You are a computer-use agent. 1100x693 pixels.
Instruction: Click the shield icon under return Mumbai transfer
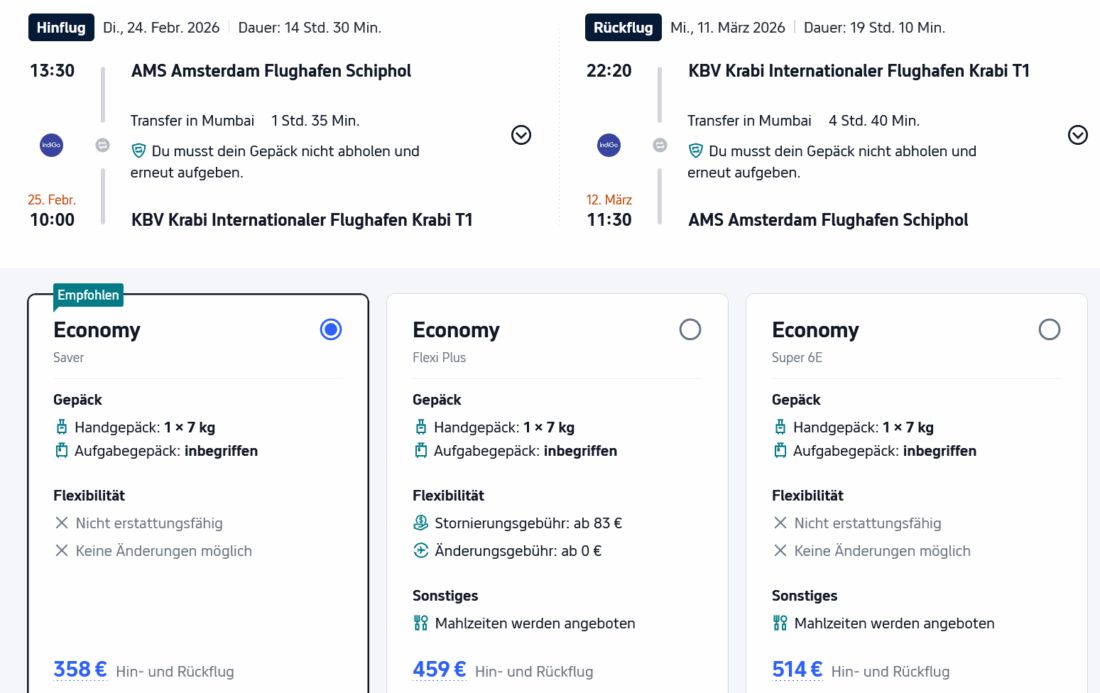(x=696, y=151)
